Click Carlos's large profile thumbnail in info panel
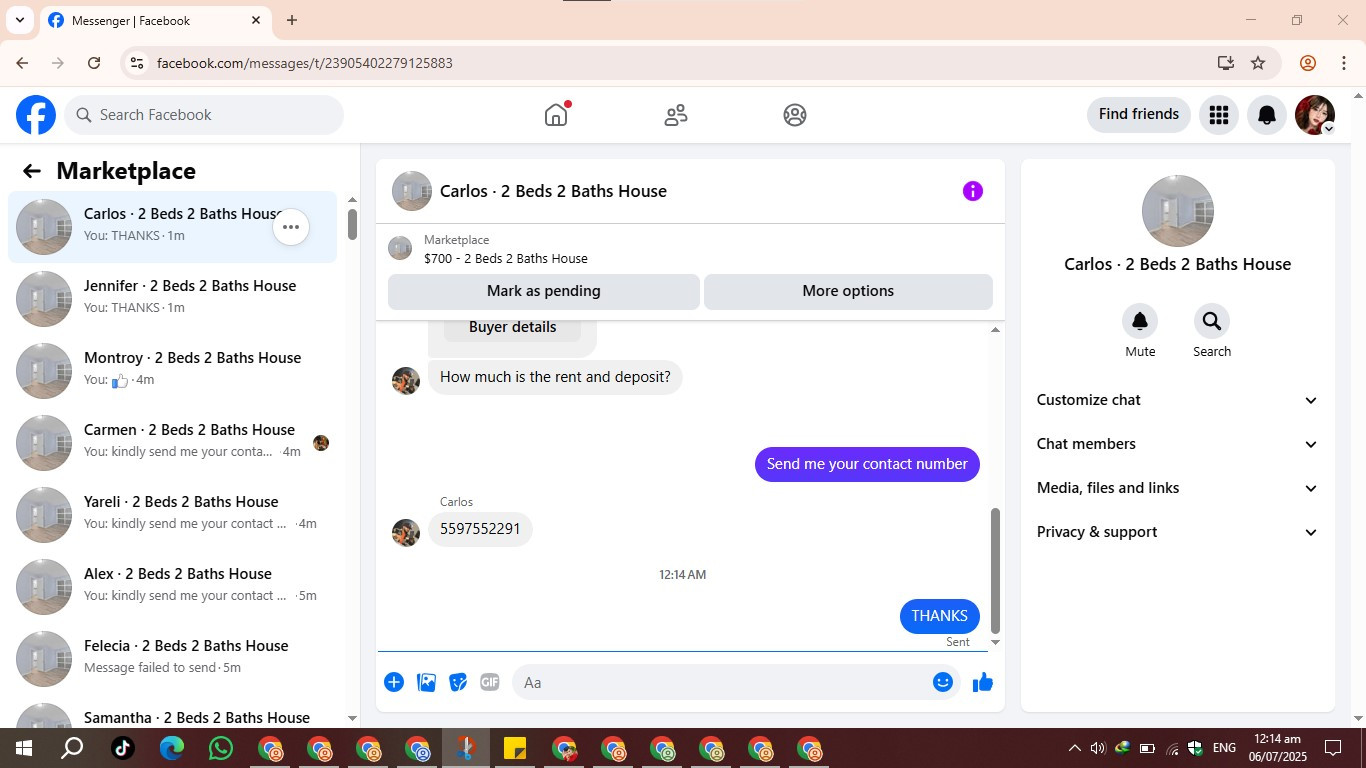 click(1178, 211)
